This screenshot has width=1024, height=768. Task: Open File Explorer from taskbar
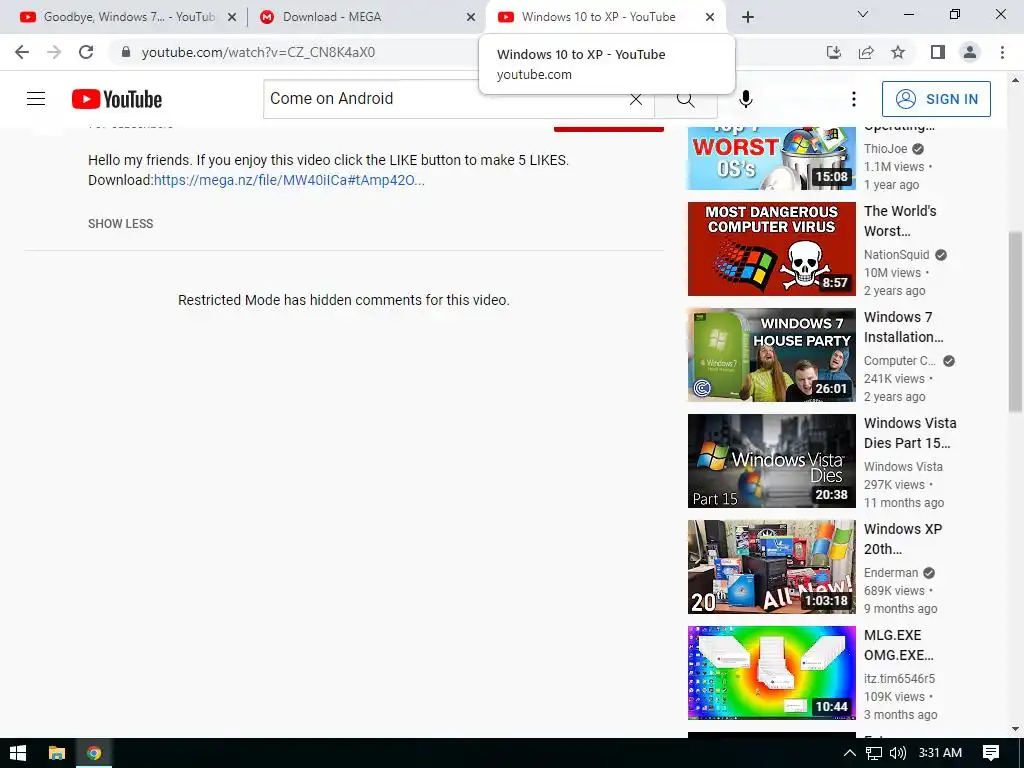57,753
